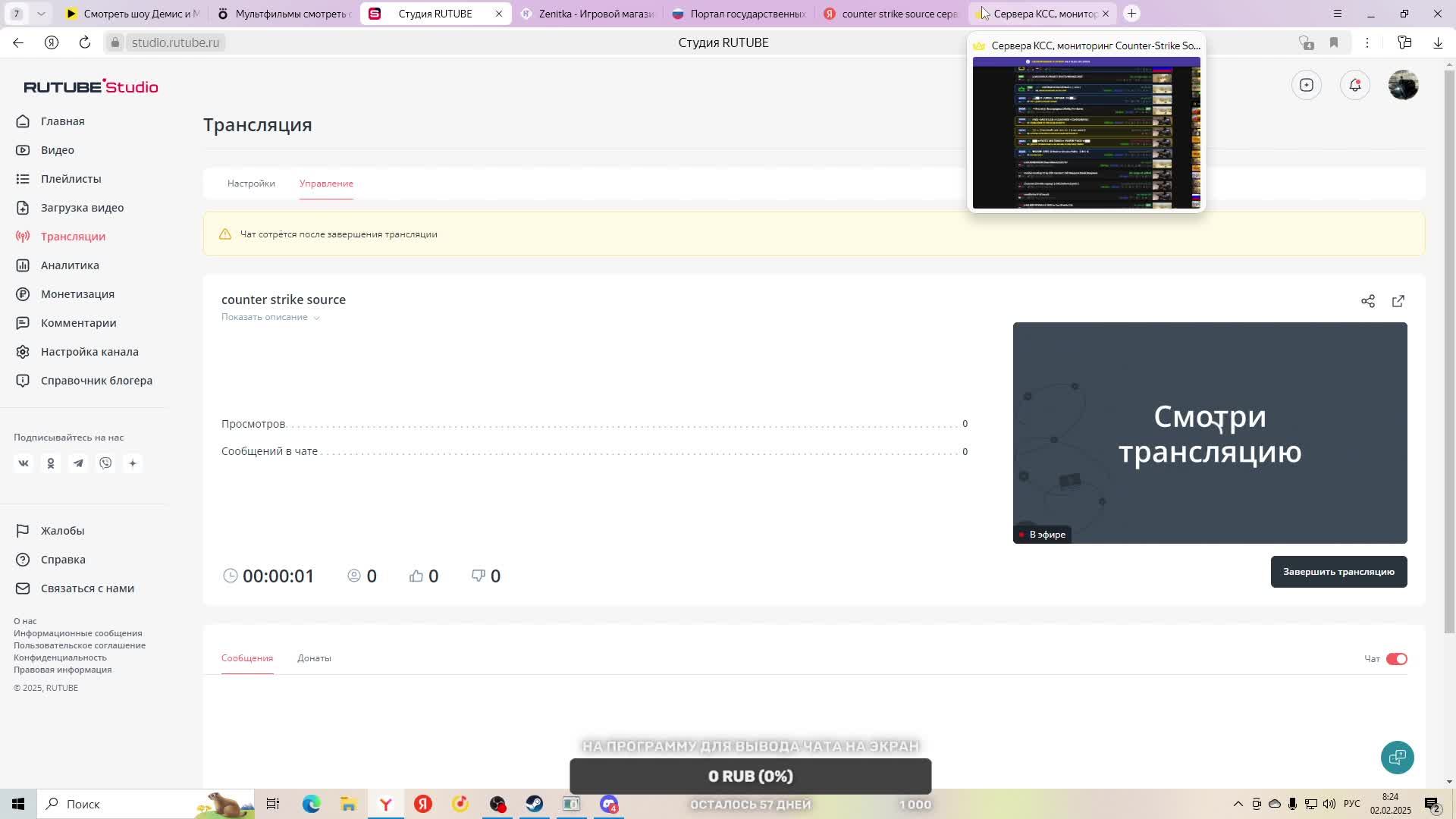This screenshot has width=1456, height=819.
Task: Click the share stream icon
Action: 1367,301
